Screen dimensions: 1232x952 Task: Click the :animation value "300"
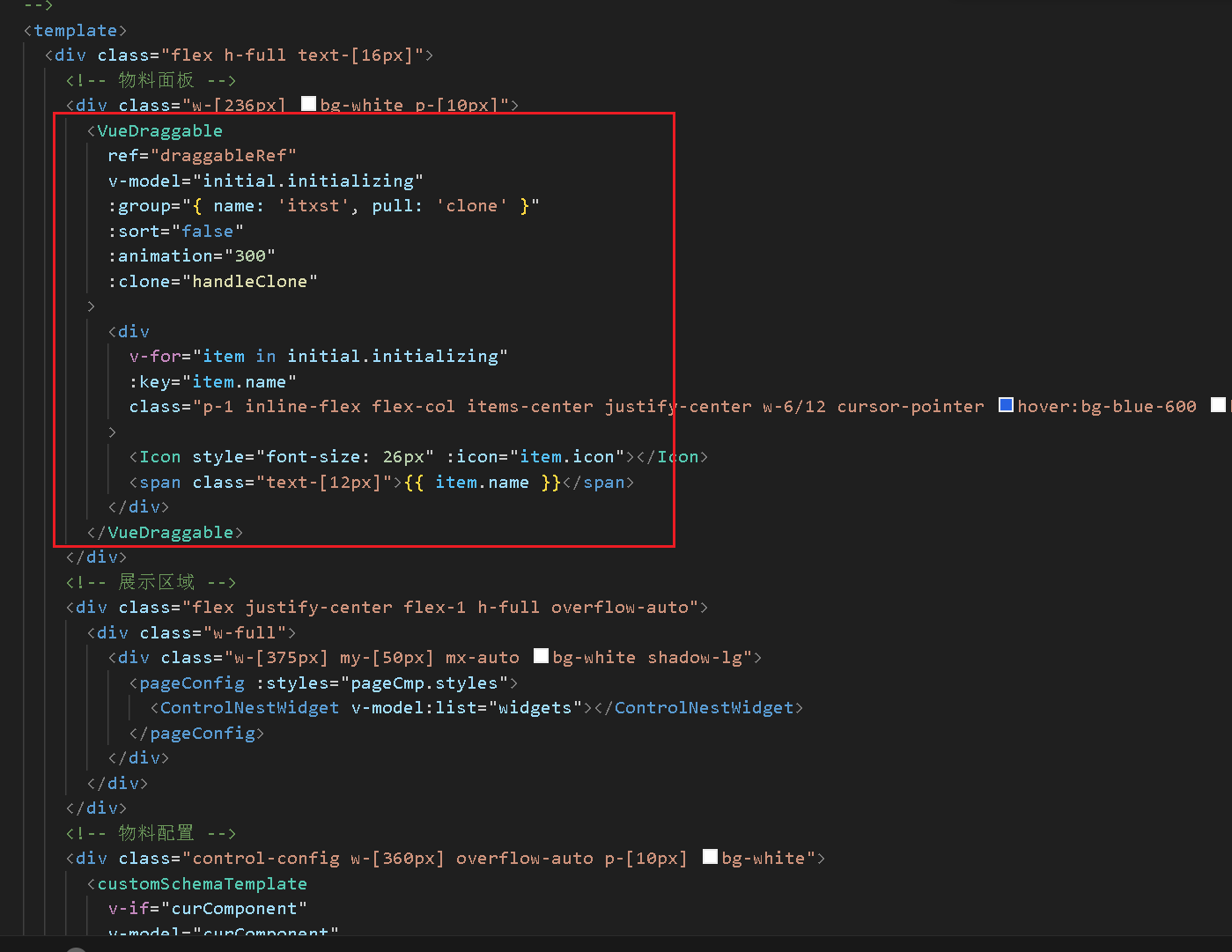click(250, 256)
